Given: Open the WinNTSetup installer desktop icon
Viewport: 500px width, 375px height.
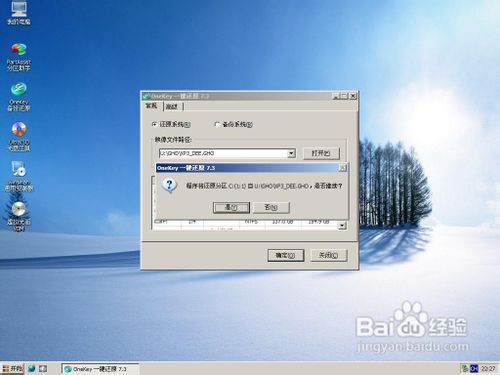Looking at the screenshot, I should 19,176.
